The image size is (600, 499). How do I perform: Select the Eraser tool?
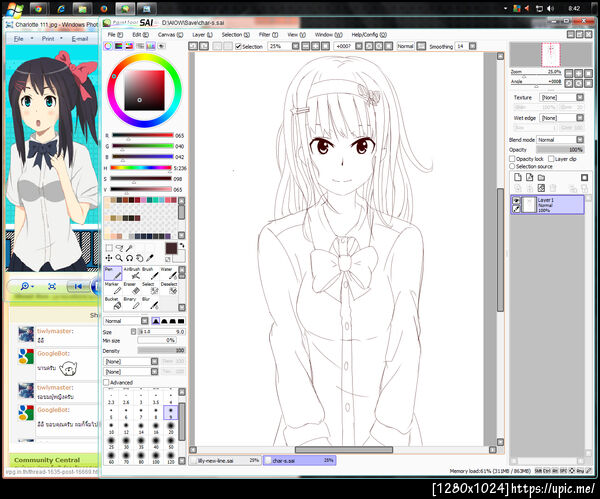tap(132, 289)
